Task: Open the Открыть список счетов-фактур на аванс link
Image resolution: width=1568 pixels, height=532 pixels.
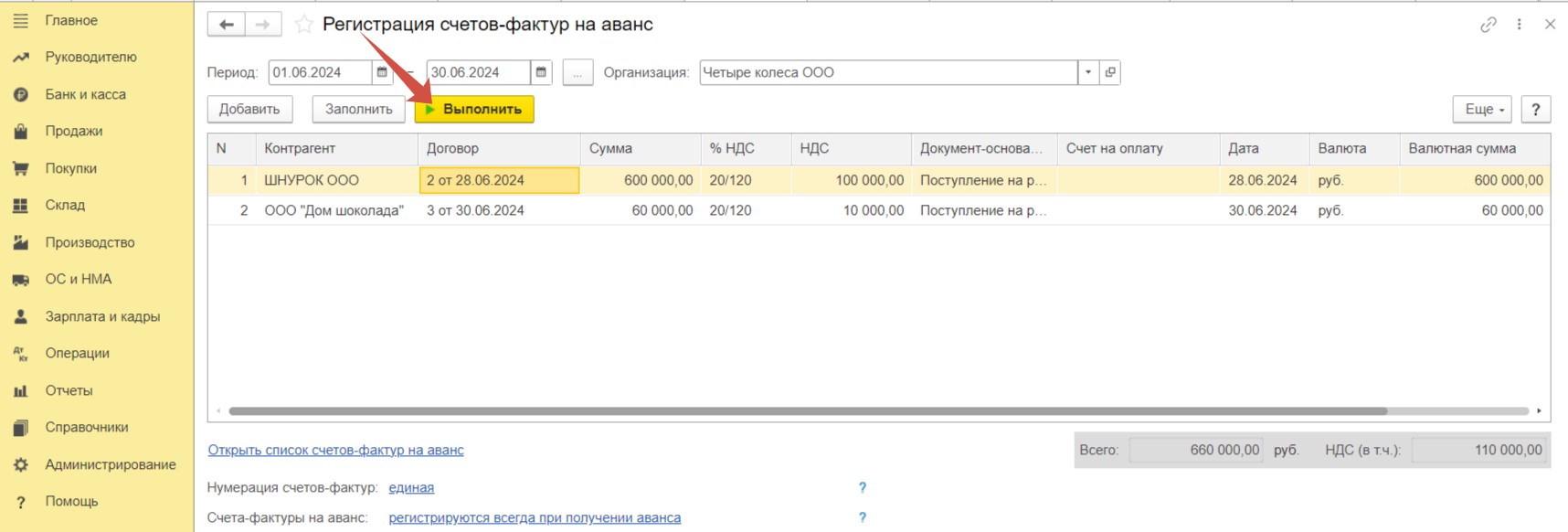Action: coord(335,450)
